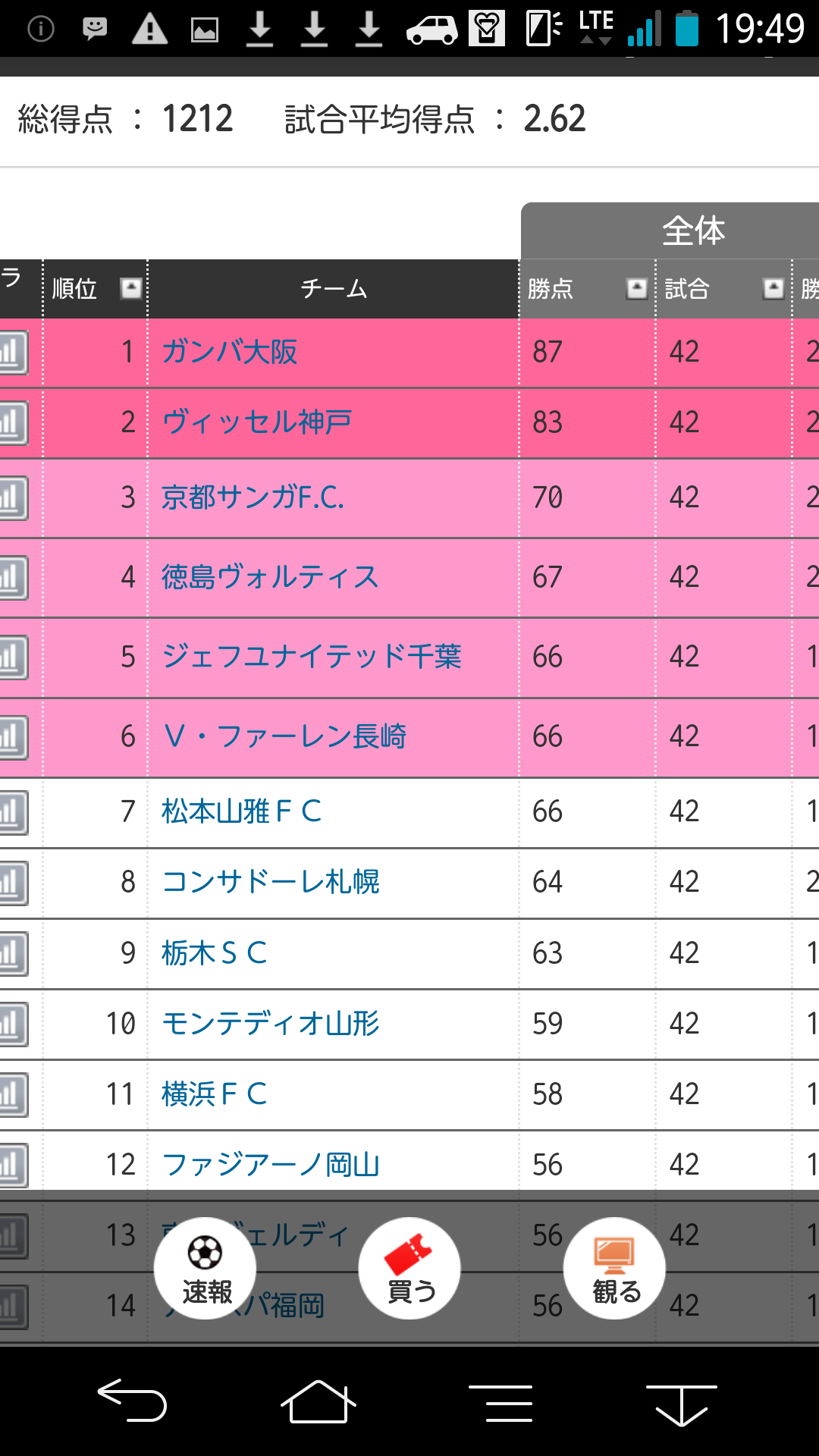Open 京都サンガF.C. team link
This screenshot has width=819, height=1456.
click(x=253, y=497)
